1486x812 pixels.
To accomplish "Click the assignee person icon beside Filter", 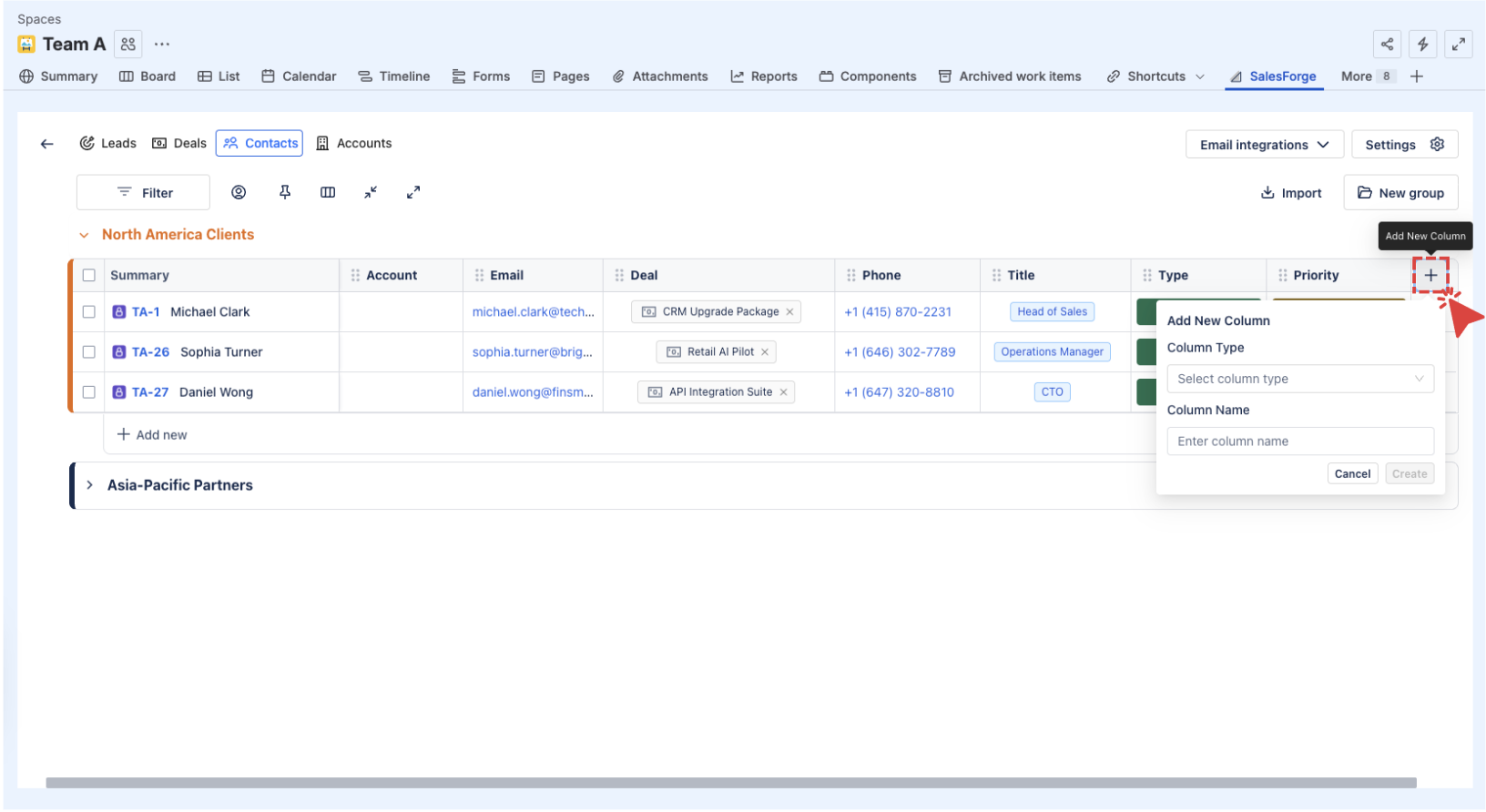I will [239, 192].
